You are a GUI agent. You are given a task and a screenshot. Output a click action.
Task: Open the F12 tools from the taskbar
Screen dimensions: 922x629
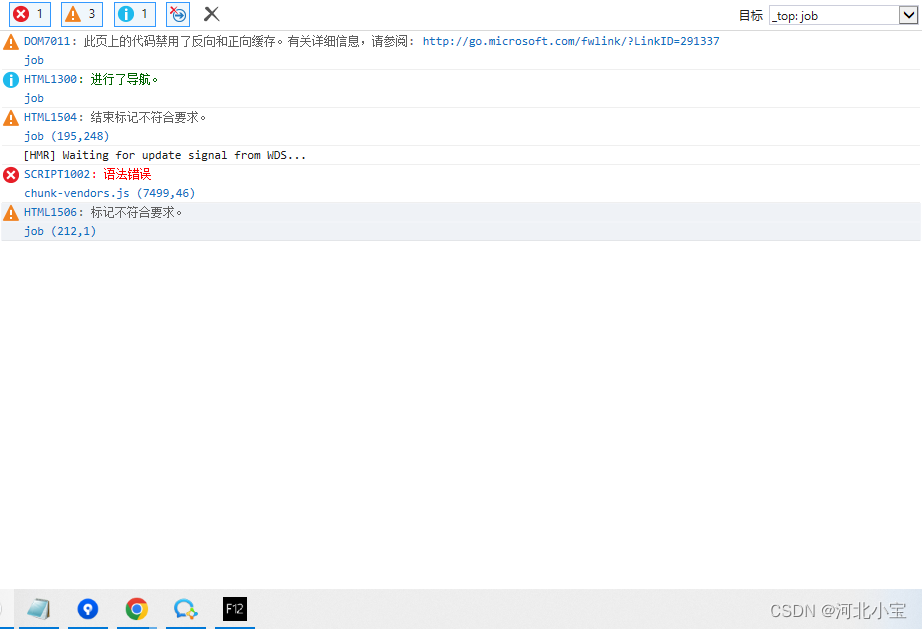234,609
